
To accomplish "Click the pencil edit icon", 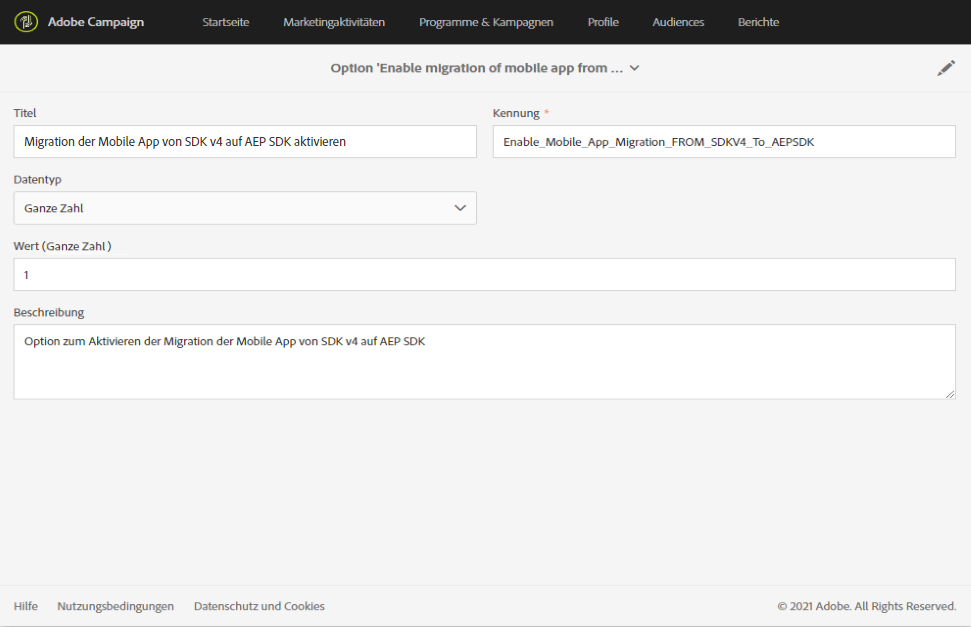I will pyautogui.click(x=946, y=68).
